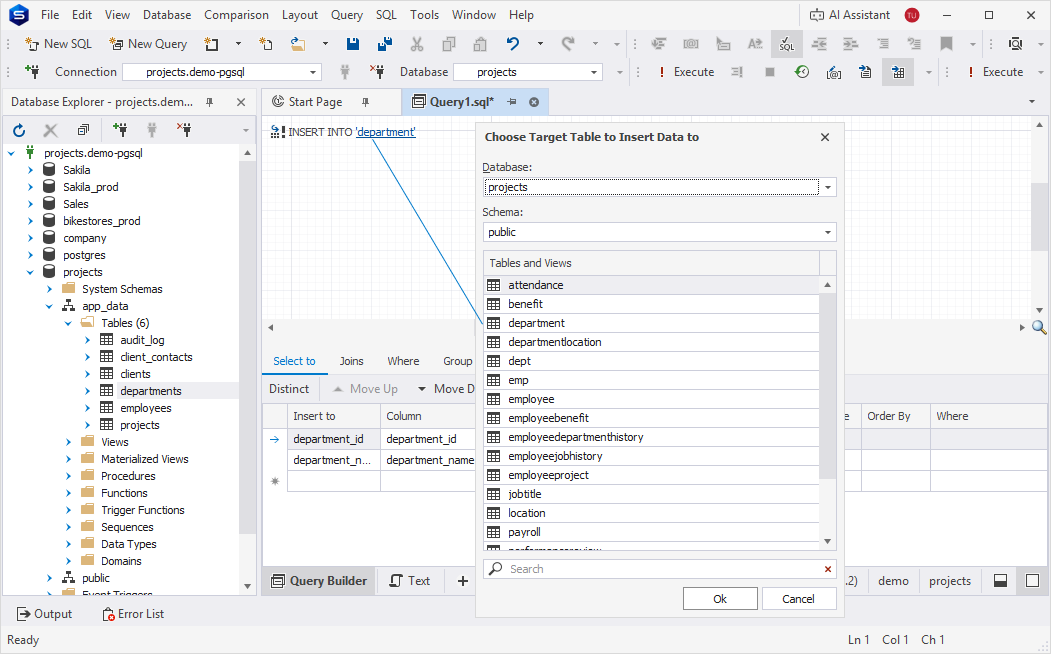Collapse the projects database node
This screenshot has width=1051, height=654.
pos(30,272)
